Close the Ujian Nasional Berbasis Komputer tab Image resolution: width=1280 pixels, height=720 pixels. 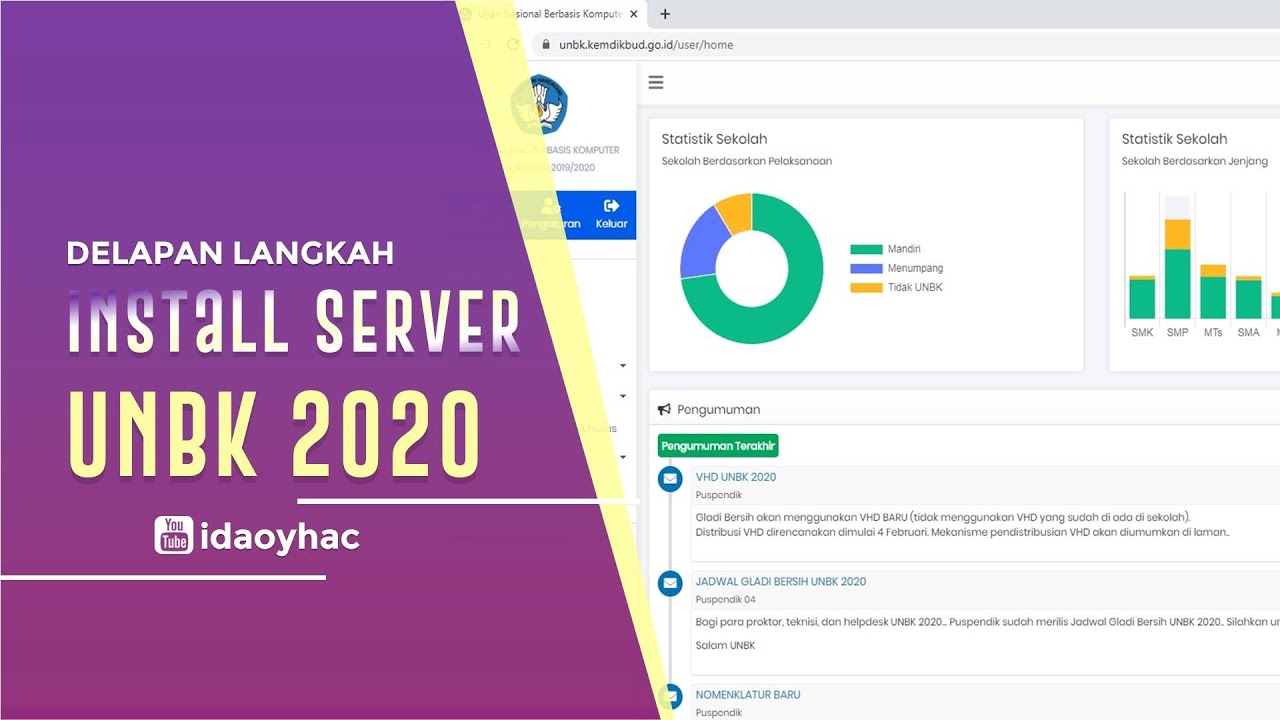(x=633, y=14)
